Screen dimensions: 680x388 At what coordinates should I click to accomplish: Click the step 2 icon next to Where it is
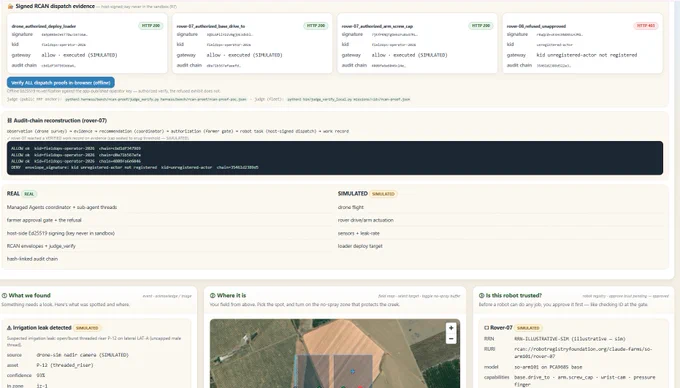[x=212, y=295]
